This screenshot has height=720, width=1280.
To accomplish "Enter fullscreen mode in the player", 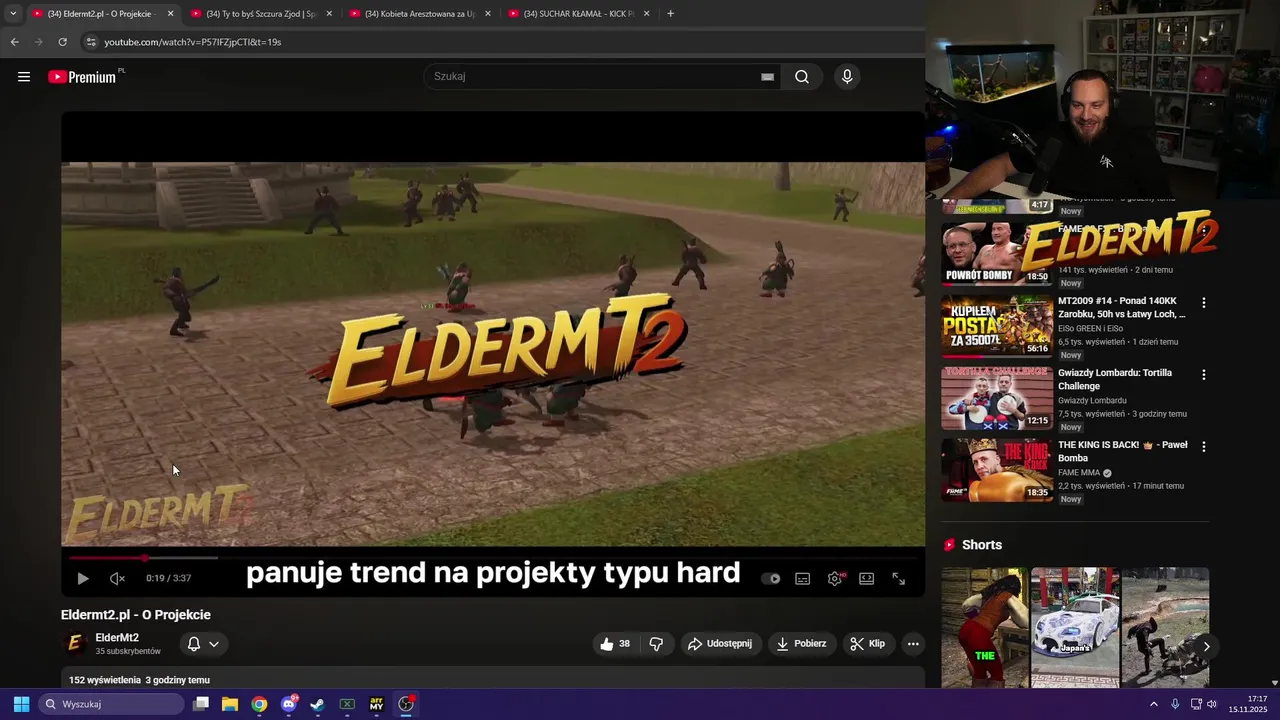I will [899, 578].
